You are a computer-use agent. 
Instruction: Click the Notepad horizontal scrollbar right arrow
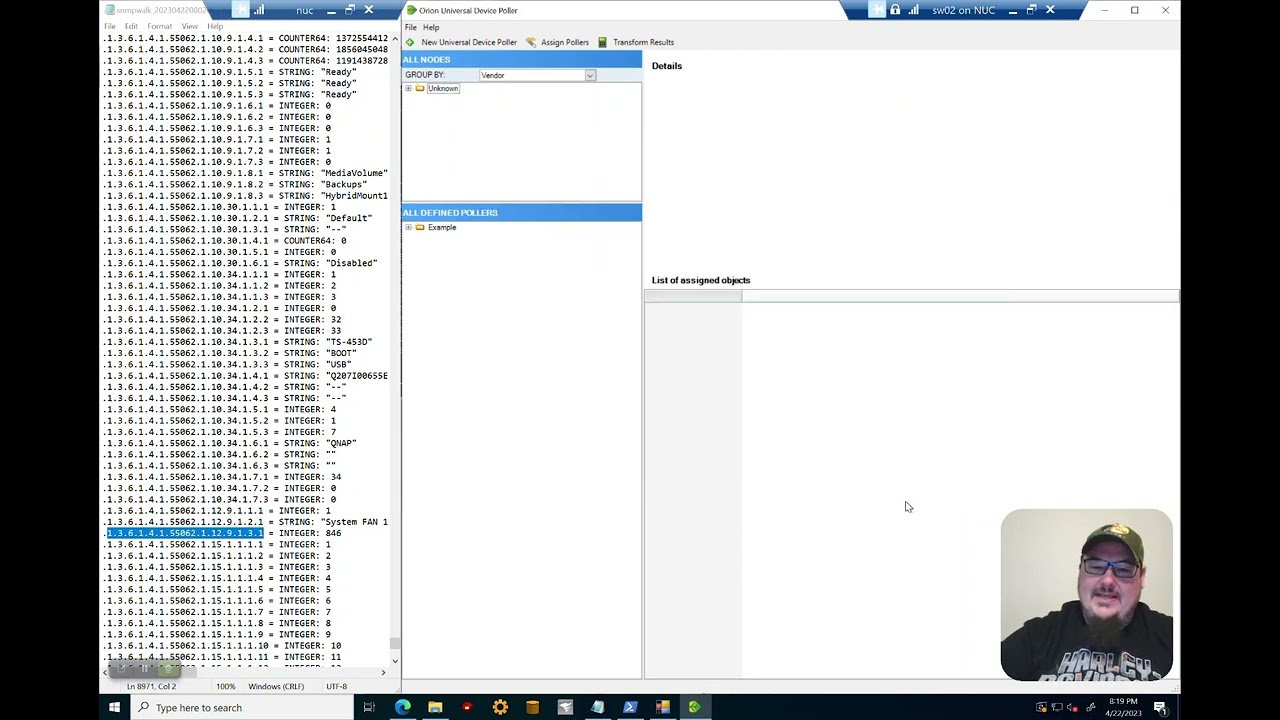(383, 673)
